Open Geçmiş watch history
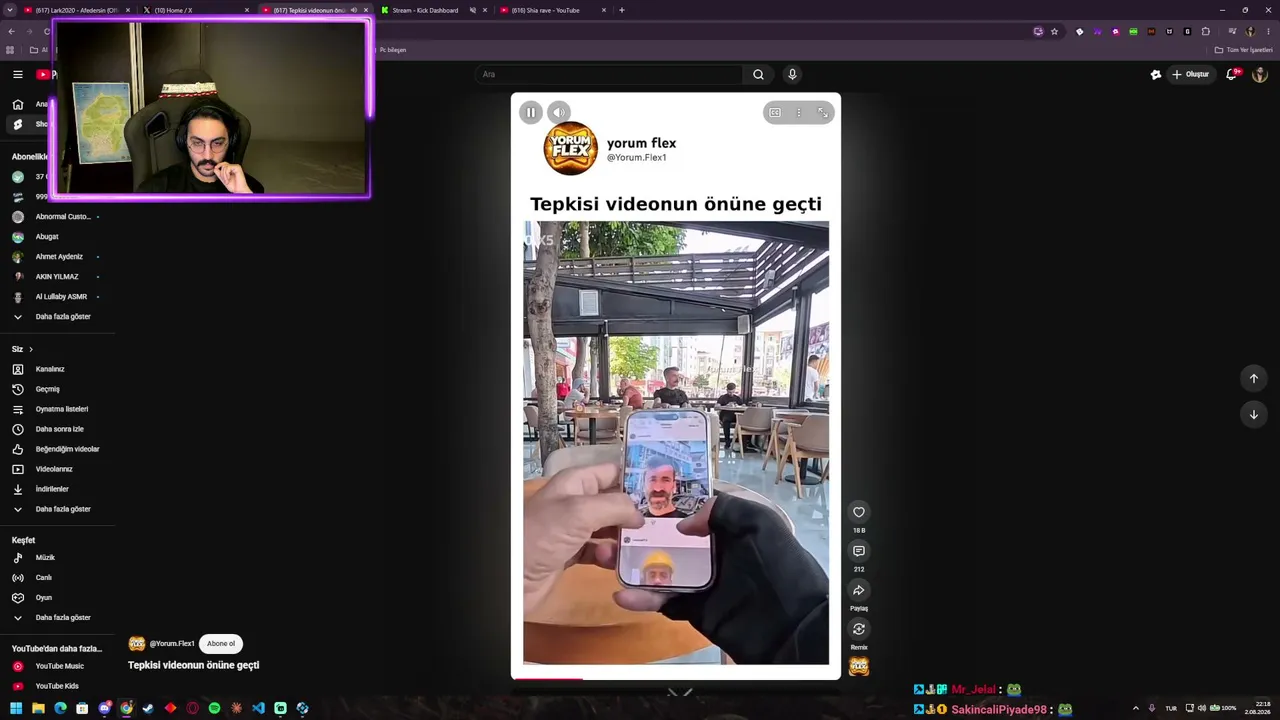The height and width of the screenshot is (720, 1280). point(48,389)
